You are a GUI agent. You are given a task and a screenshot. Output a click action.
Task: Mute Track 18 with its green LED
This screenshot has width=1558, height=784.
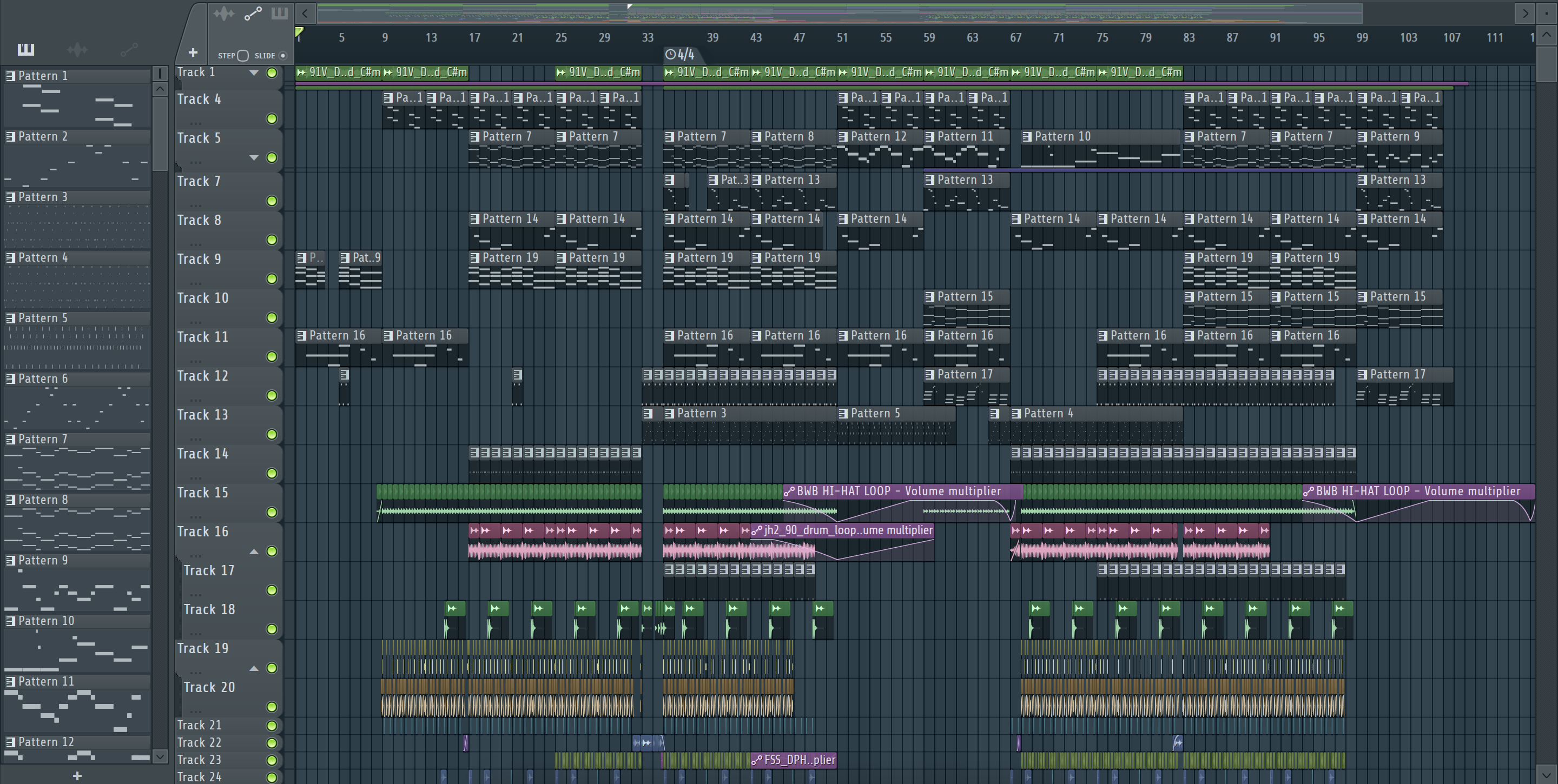(272, 629)
